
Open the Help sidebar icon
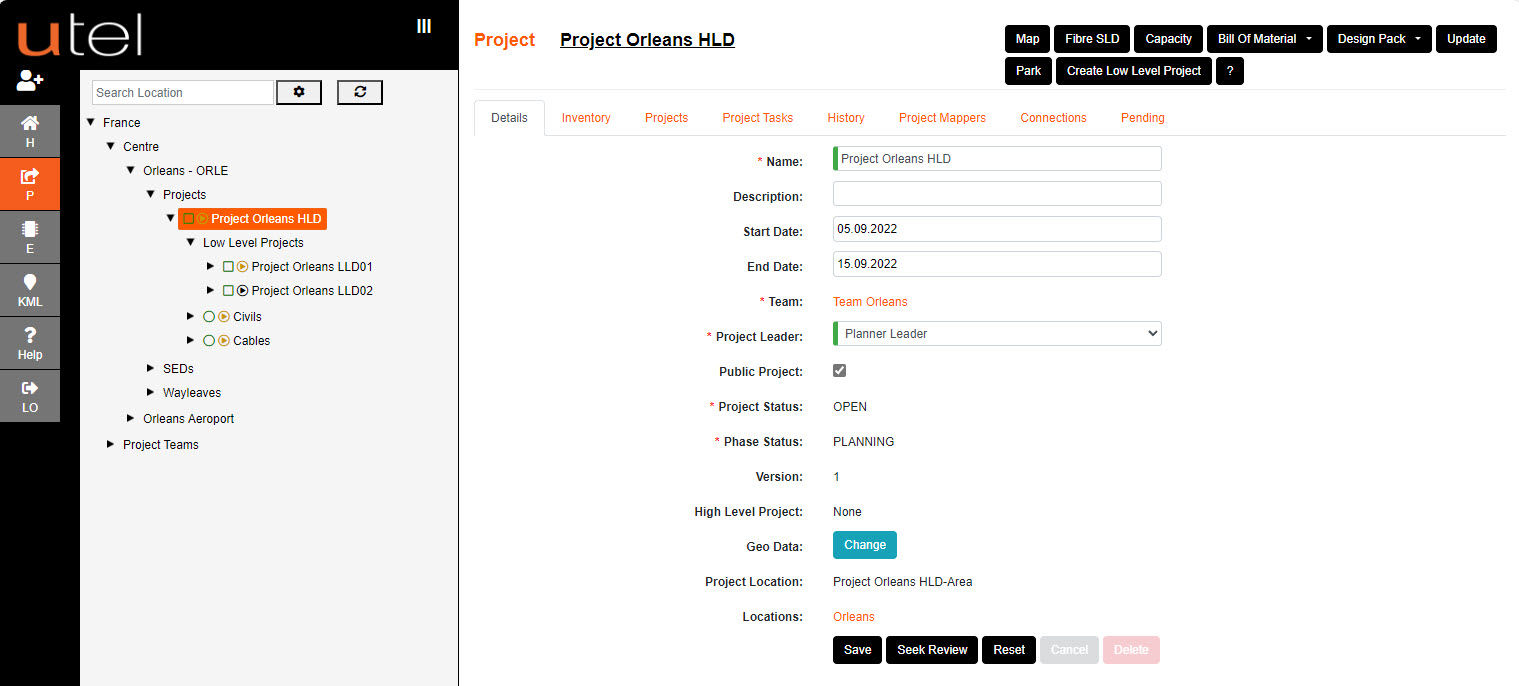[30, 343]
